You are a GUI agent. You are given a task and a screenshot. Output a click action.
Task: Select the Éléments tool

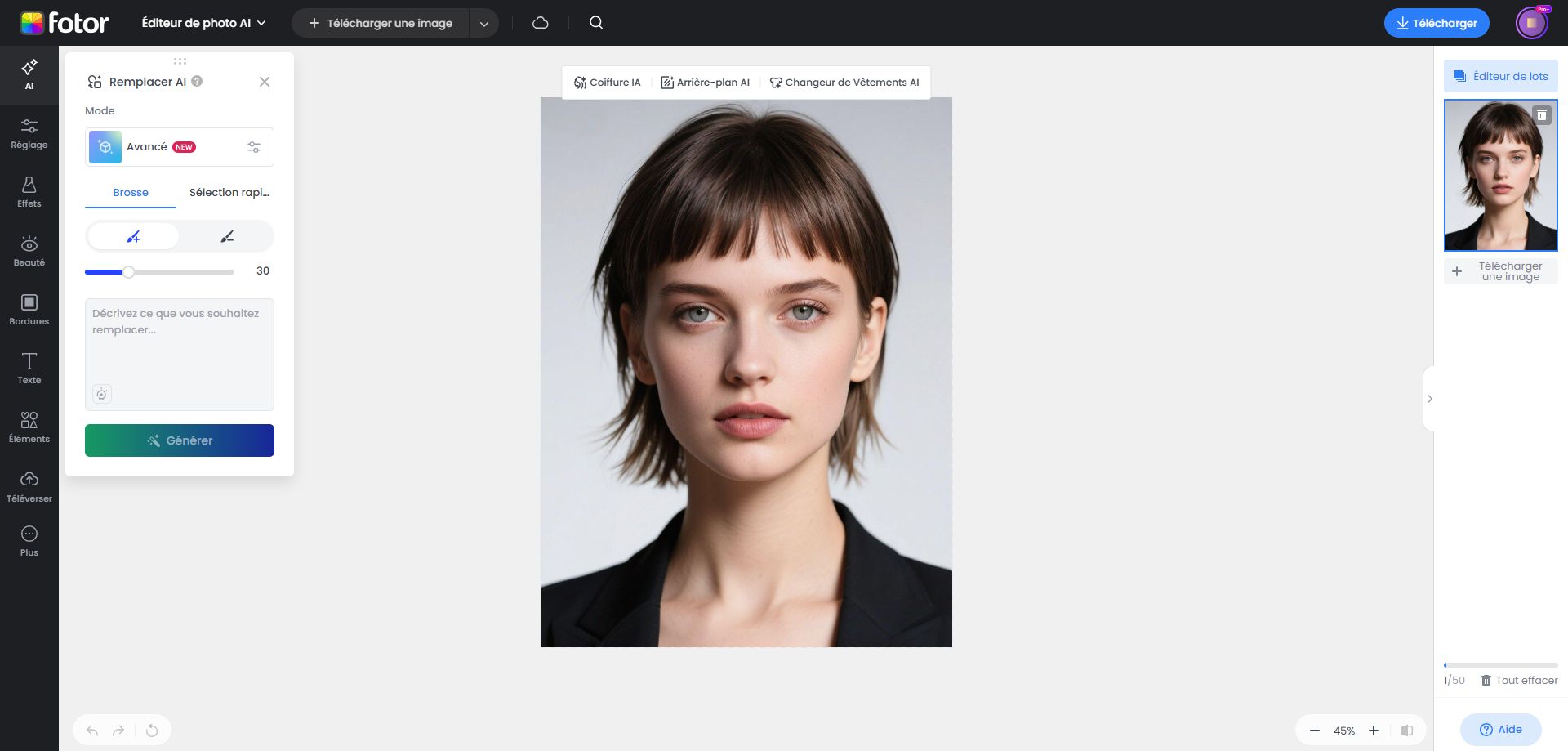tap(29, 427)
